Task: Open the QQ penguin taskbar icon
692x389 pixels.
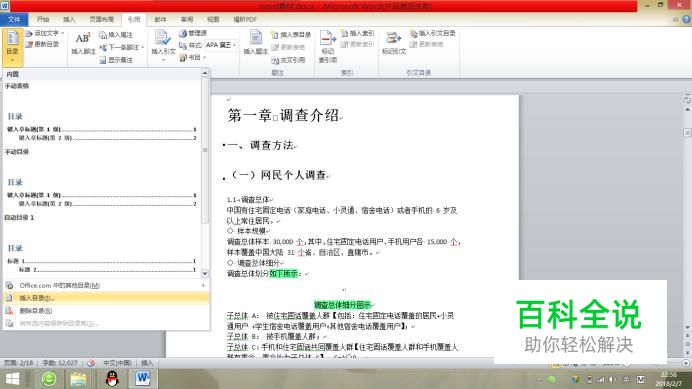Action: coord(113,378)
